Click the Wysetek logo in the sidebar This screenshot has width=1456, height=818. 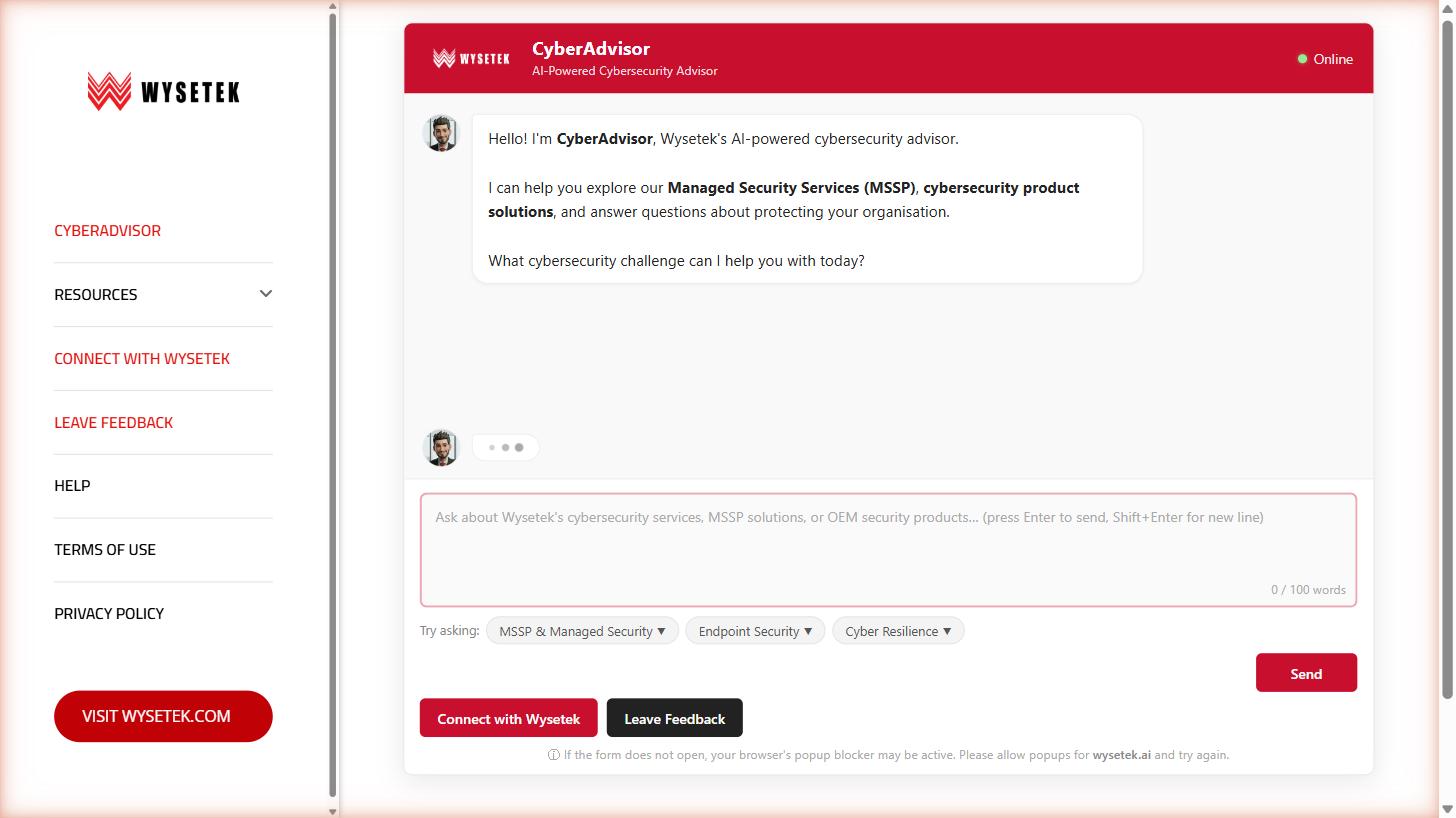(163, 90)
